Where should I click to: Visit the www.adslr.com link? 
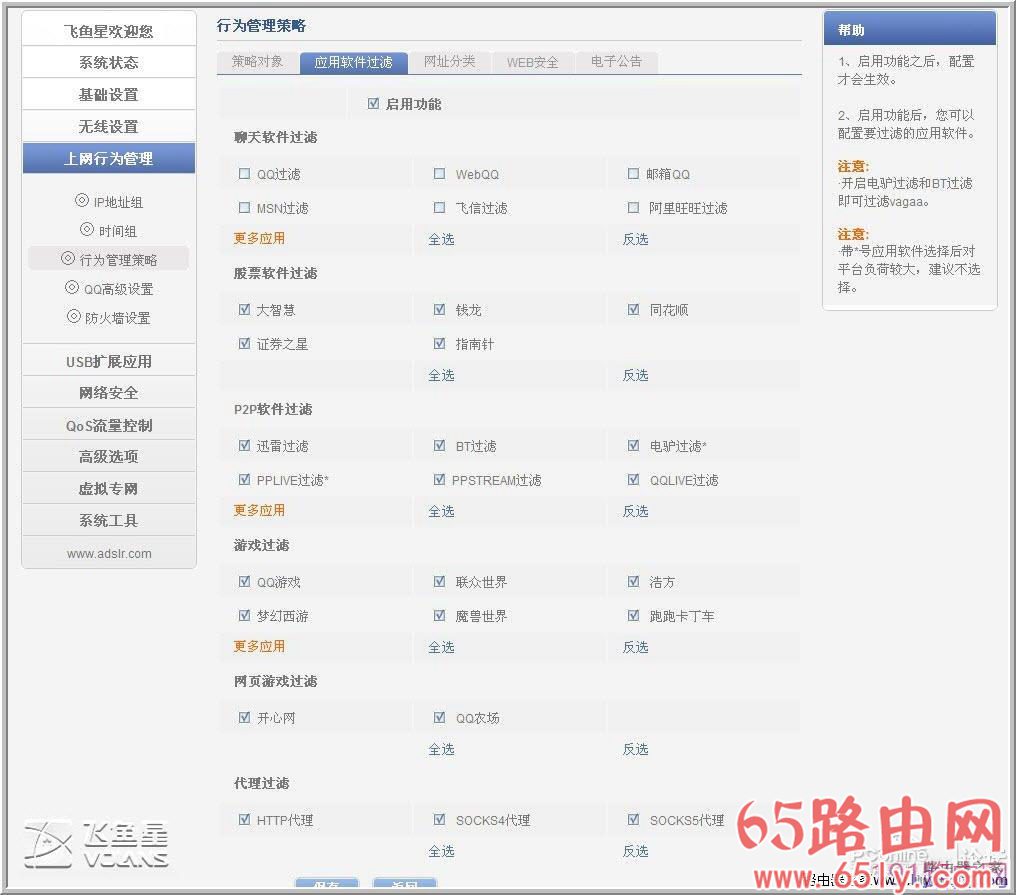click(109, 553)
